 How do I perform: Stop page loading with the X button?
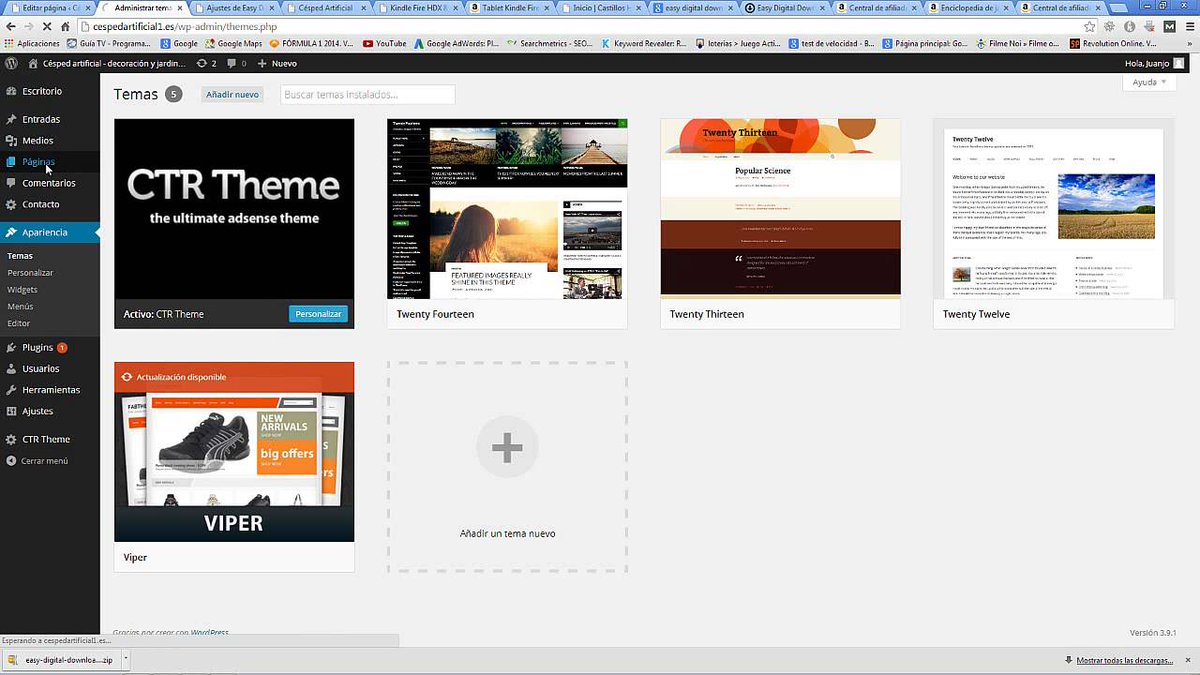(47, 27)
